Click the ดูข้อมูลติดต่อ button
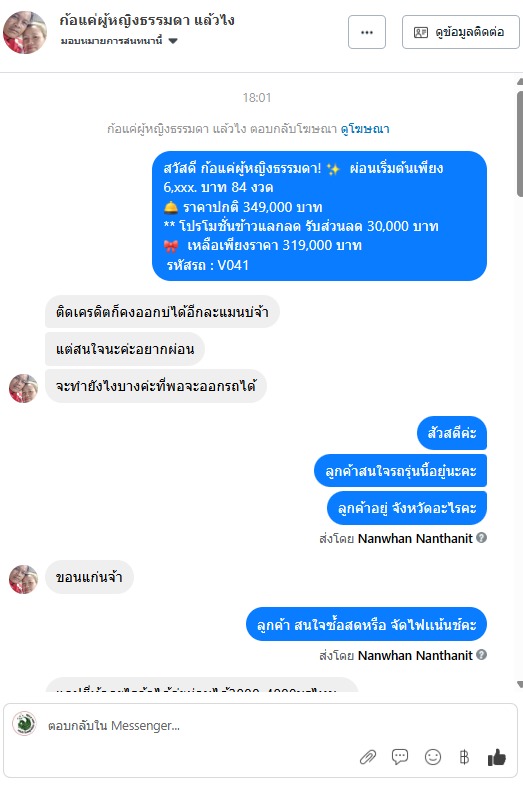 click(460, 32)
